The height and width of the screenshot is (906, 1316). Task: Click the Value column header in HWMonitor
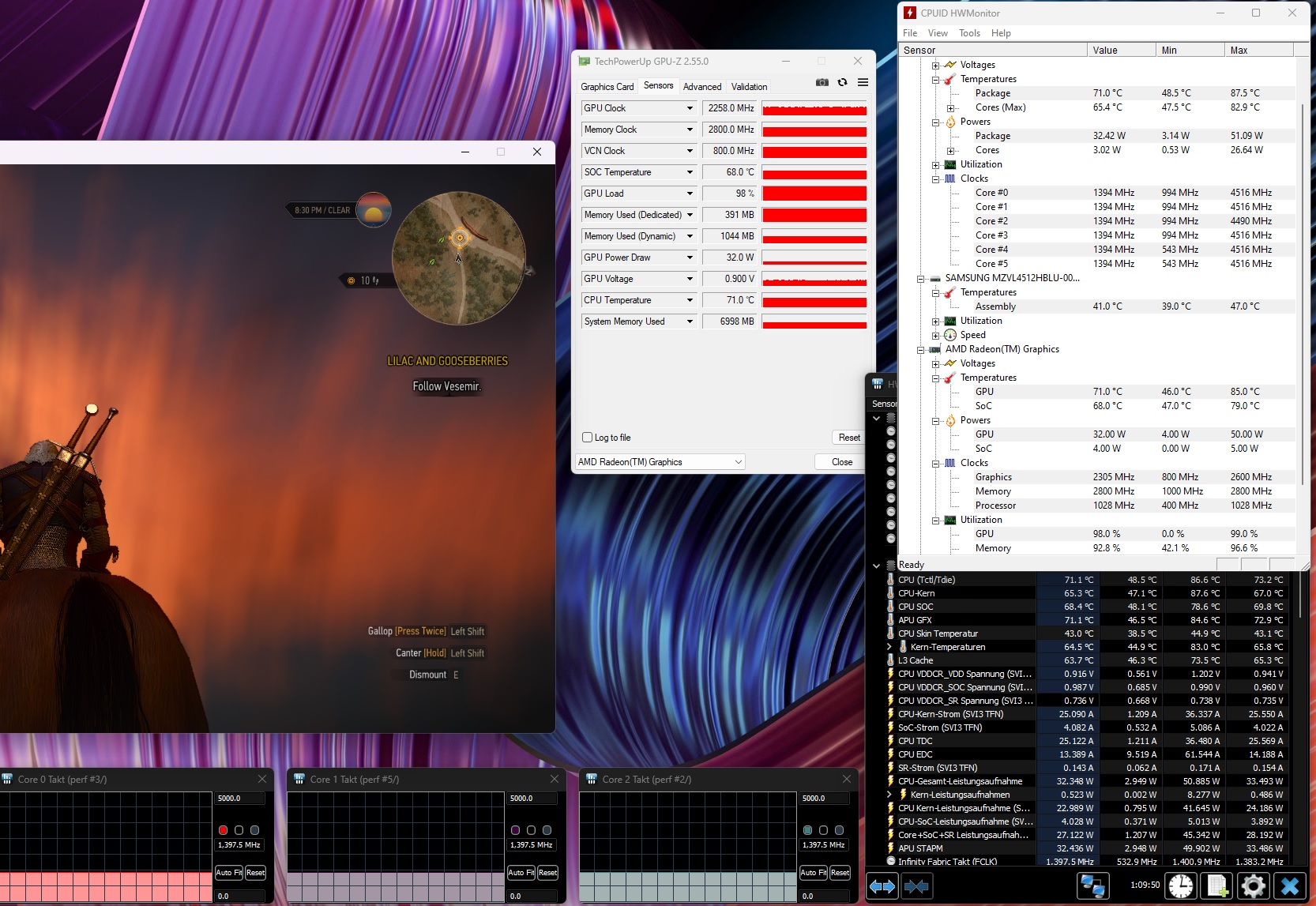coord(1121,50)
